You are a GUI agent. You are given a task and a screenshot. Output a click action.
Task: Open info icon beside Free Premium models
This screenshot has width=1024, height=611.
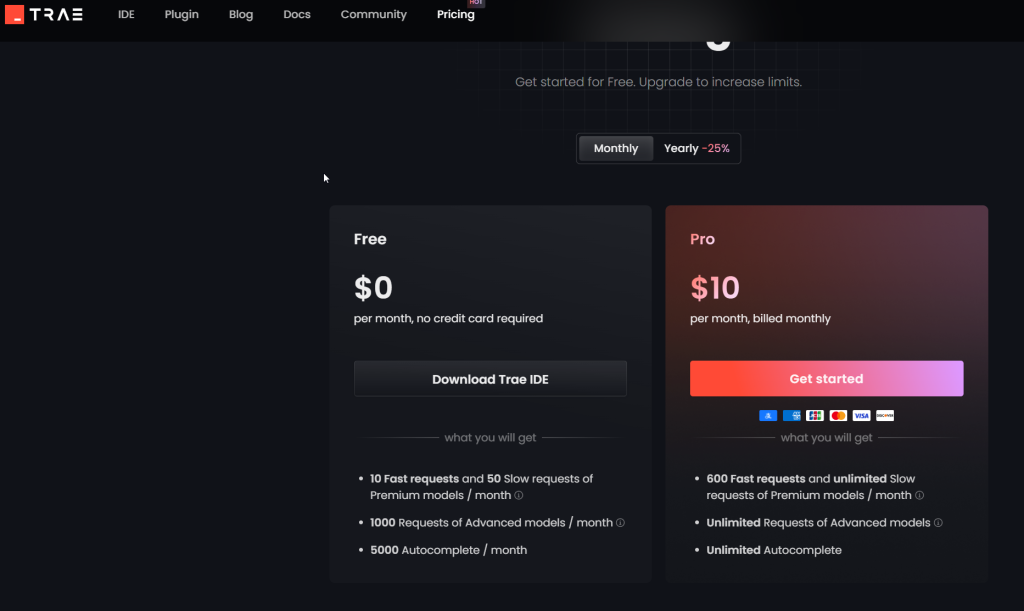click(x=519, y=495)
